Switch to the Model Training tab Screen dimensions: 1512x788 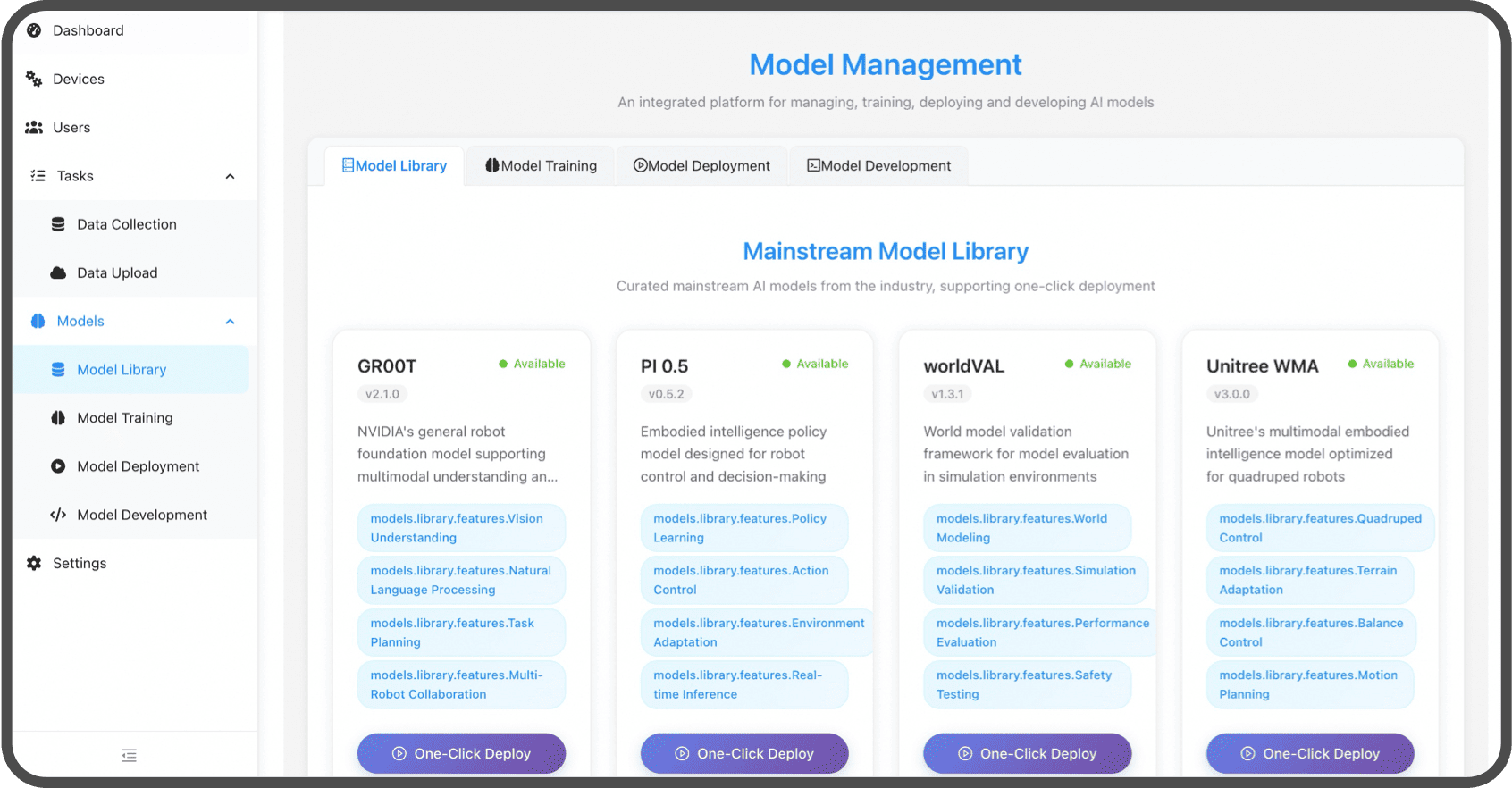point(541,166)
